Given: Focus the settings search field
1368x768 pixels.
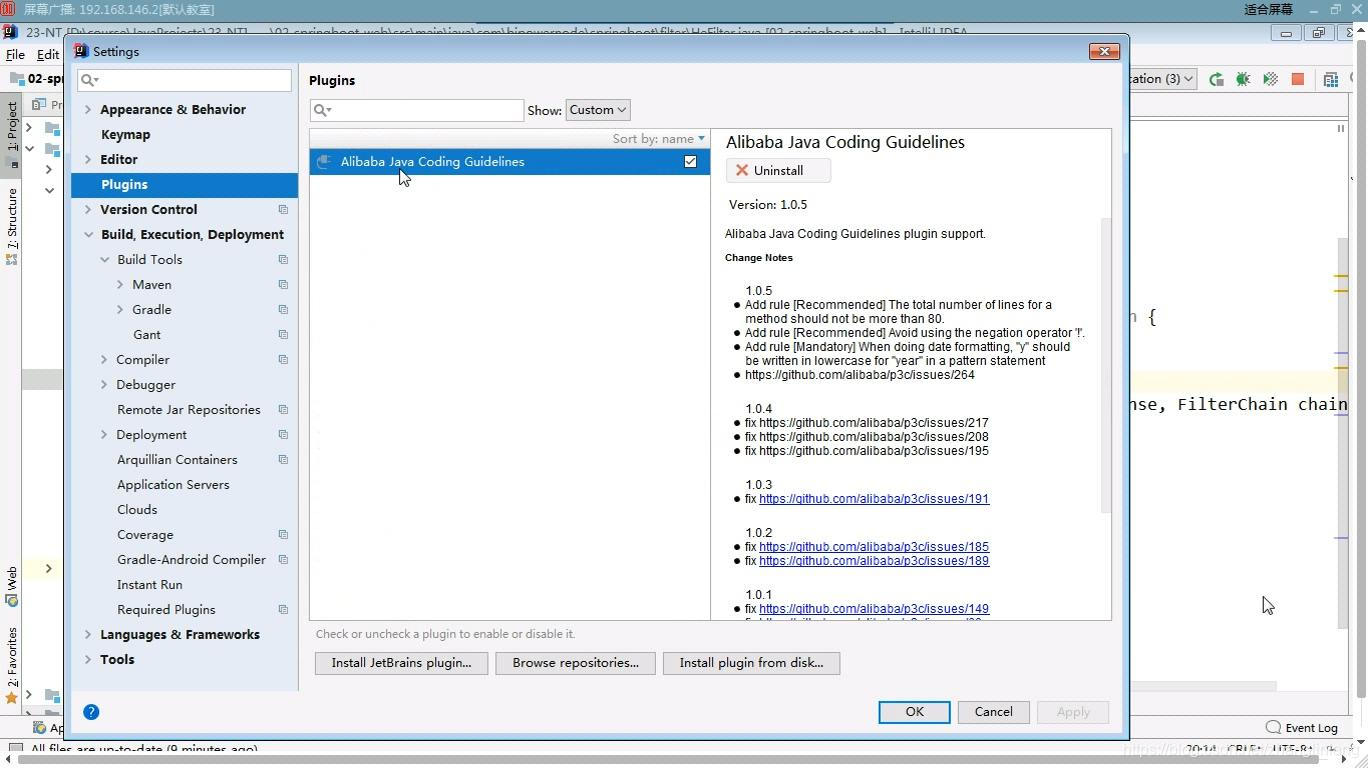Looking at the screenshot, I should coord(185,80).
